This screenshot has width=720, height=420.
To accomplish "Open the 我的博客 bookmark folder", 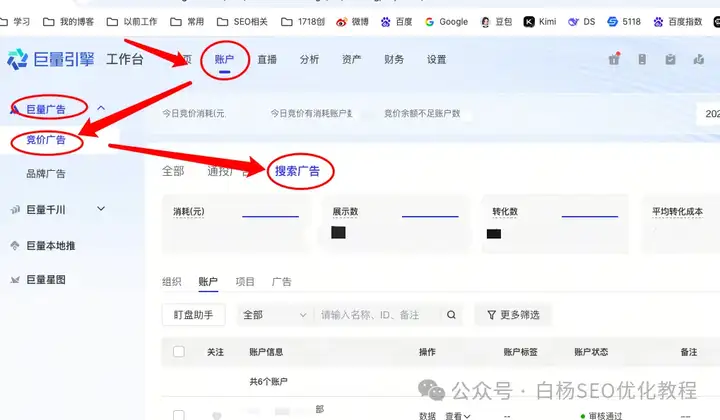I will click(x=68, y=22).
